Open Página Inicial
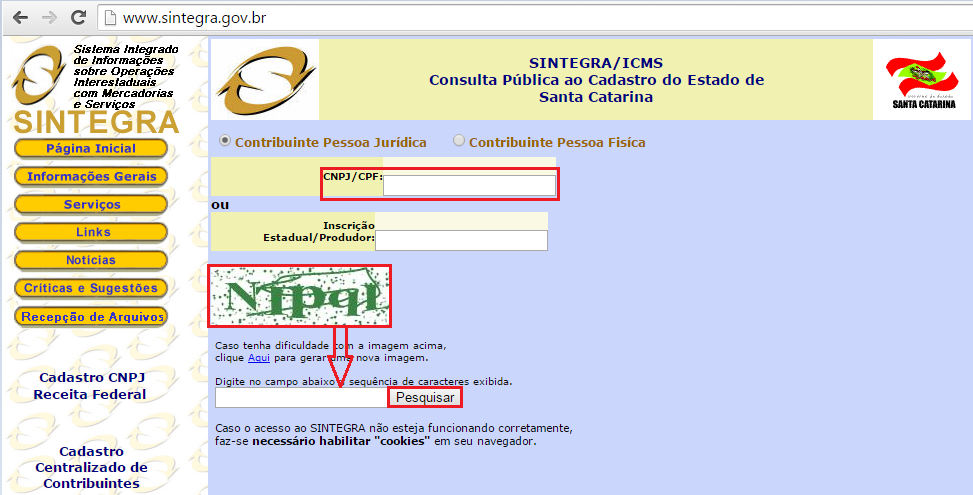Viewport: 973px width, 495px height. [x=91, y=149]
